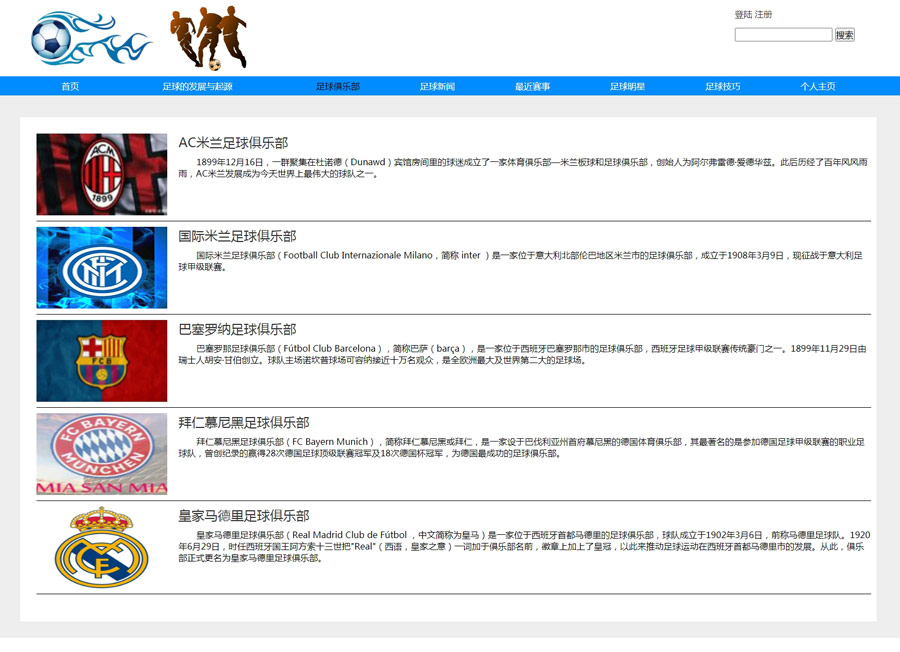
Task: Click the football players silhouette logo
Action: pyautogui.click(x=208, y=38)
